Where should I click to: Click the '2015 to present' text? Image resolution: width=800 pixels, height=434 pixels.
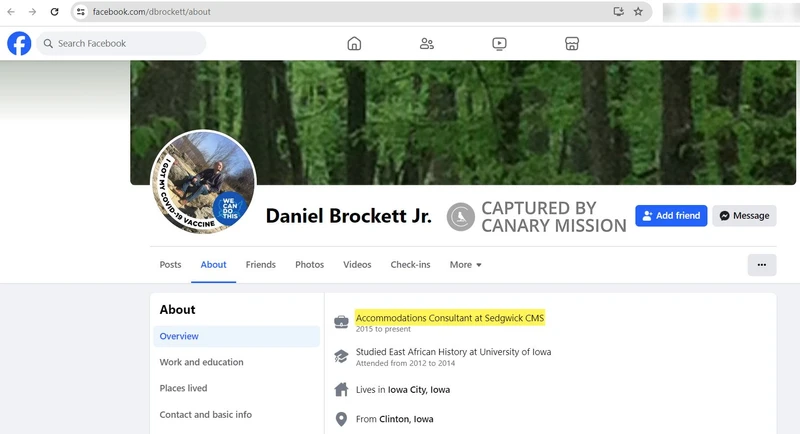pyautogui.click(x=383, y=329)
